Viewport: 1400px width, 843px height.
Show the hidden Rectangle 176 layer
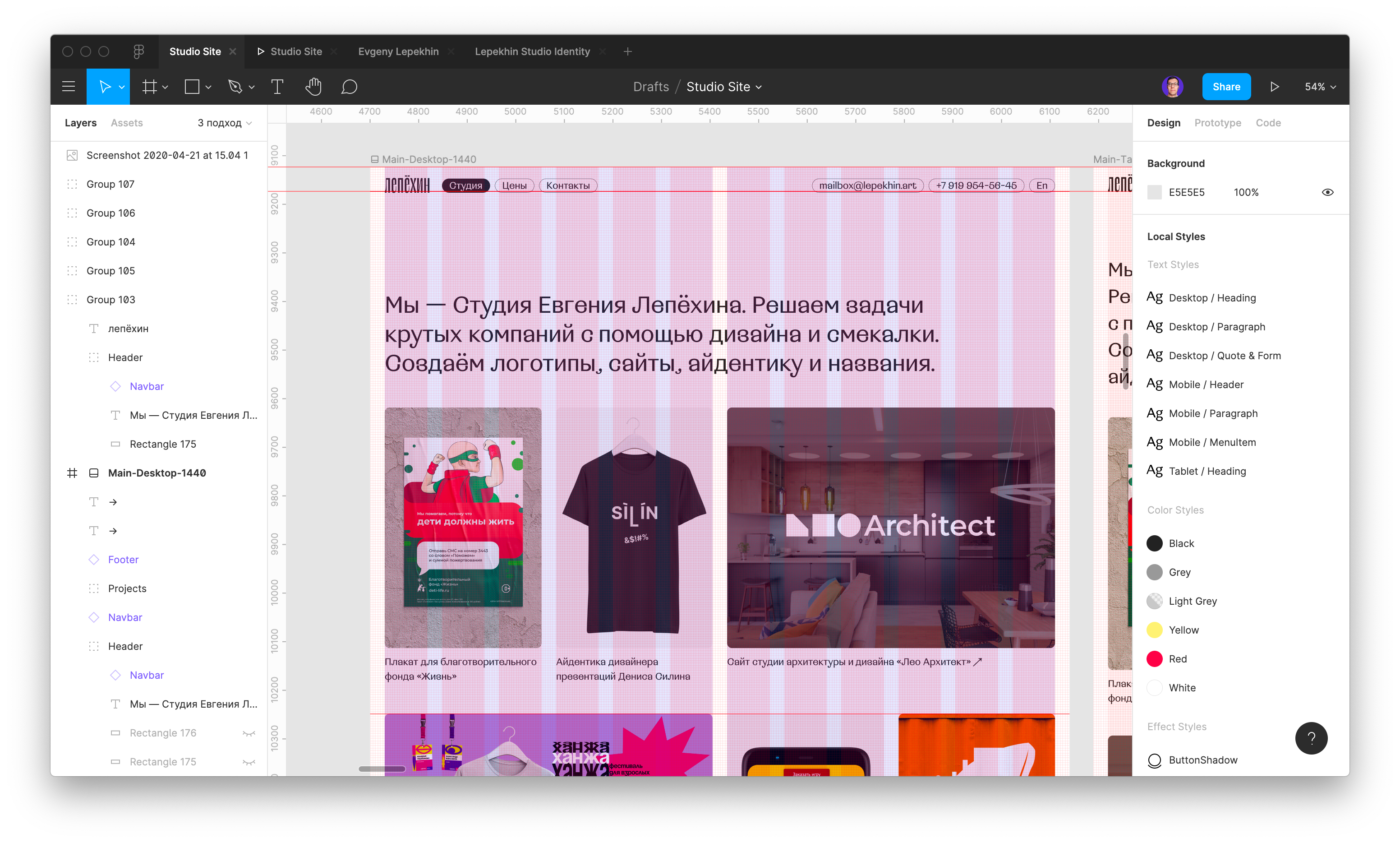(x=249, y=733)
